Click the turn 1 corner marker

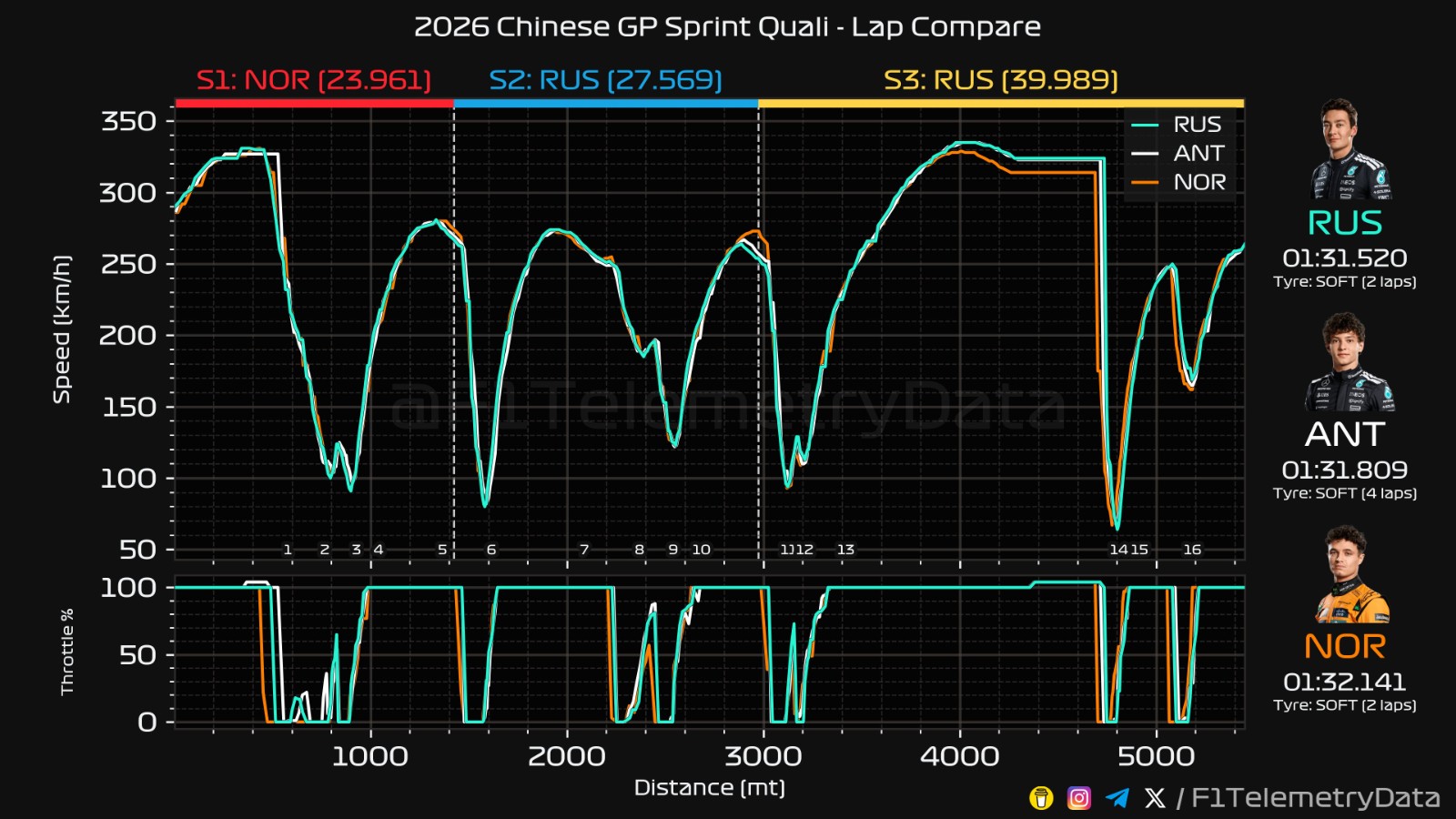click(x=288, y=550)
